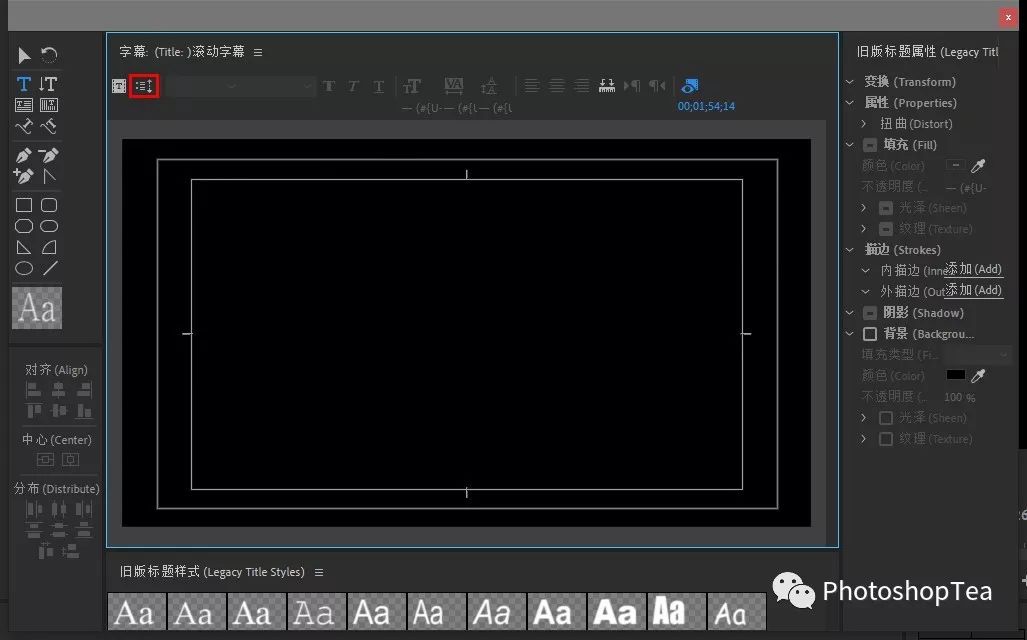
Task: Enable Texture checkbox under Background
Action: point(886,439)
